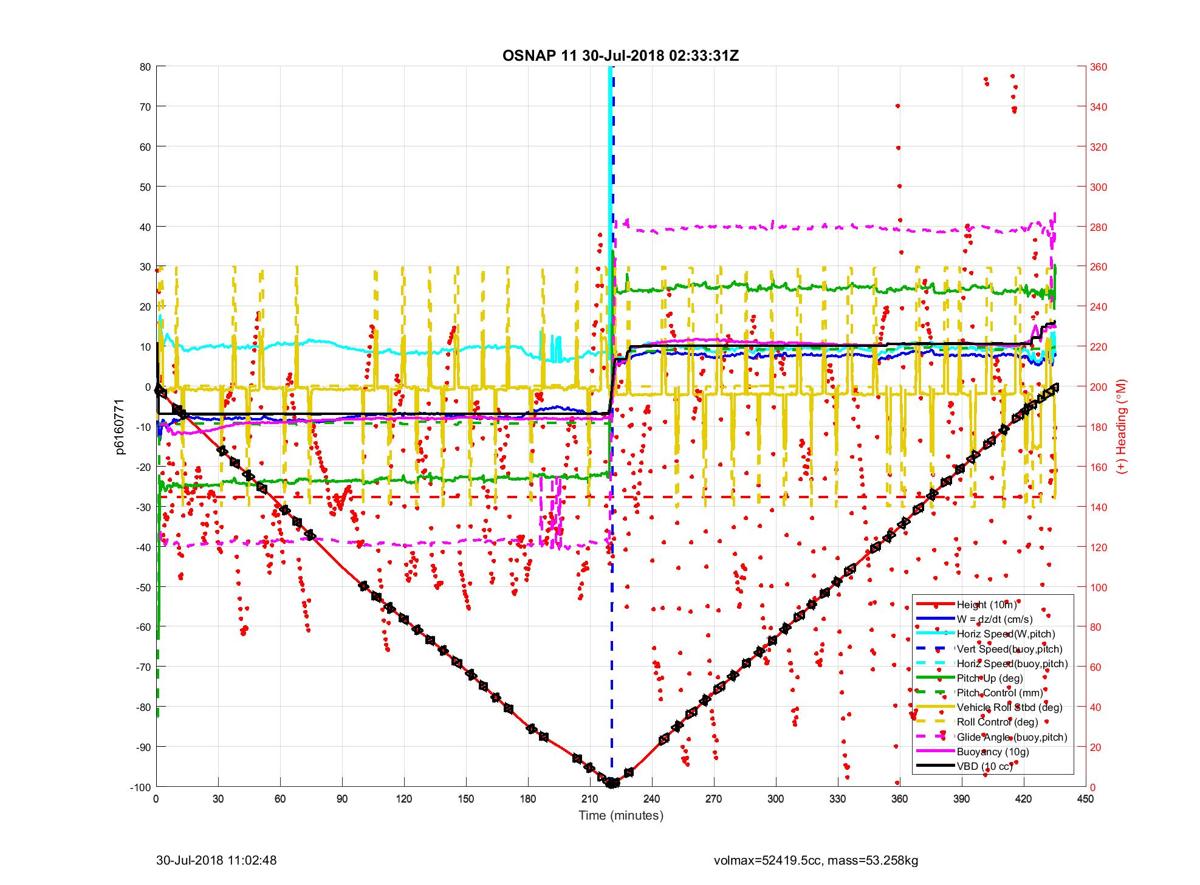Select the "Buoyancy (10g)" legend entry
1200x885 pixels.
pyautogui.click(x=993, y=751)
